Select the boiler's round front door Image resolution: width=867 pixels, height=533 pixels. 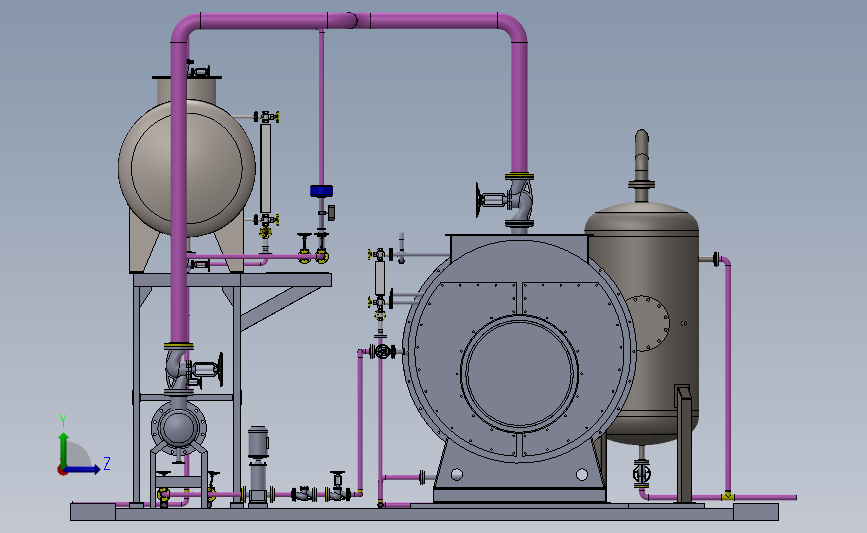519,373
